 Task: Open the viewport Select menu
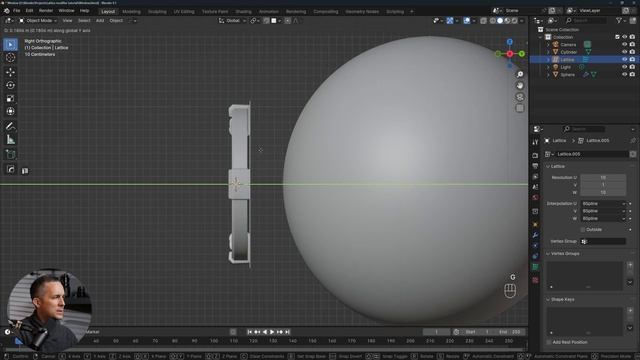pos(84,20)
